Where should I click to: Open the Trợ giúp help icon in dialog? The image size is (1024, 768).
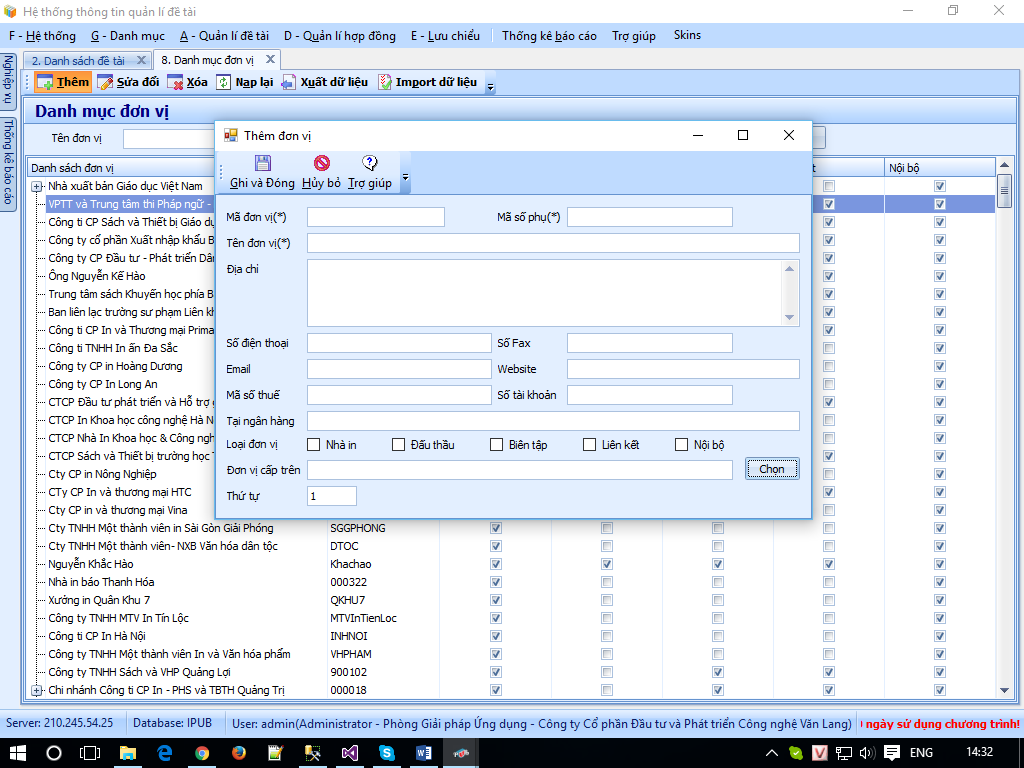coord(369,163)
